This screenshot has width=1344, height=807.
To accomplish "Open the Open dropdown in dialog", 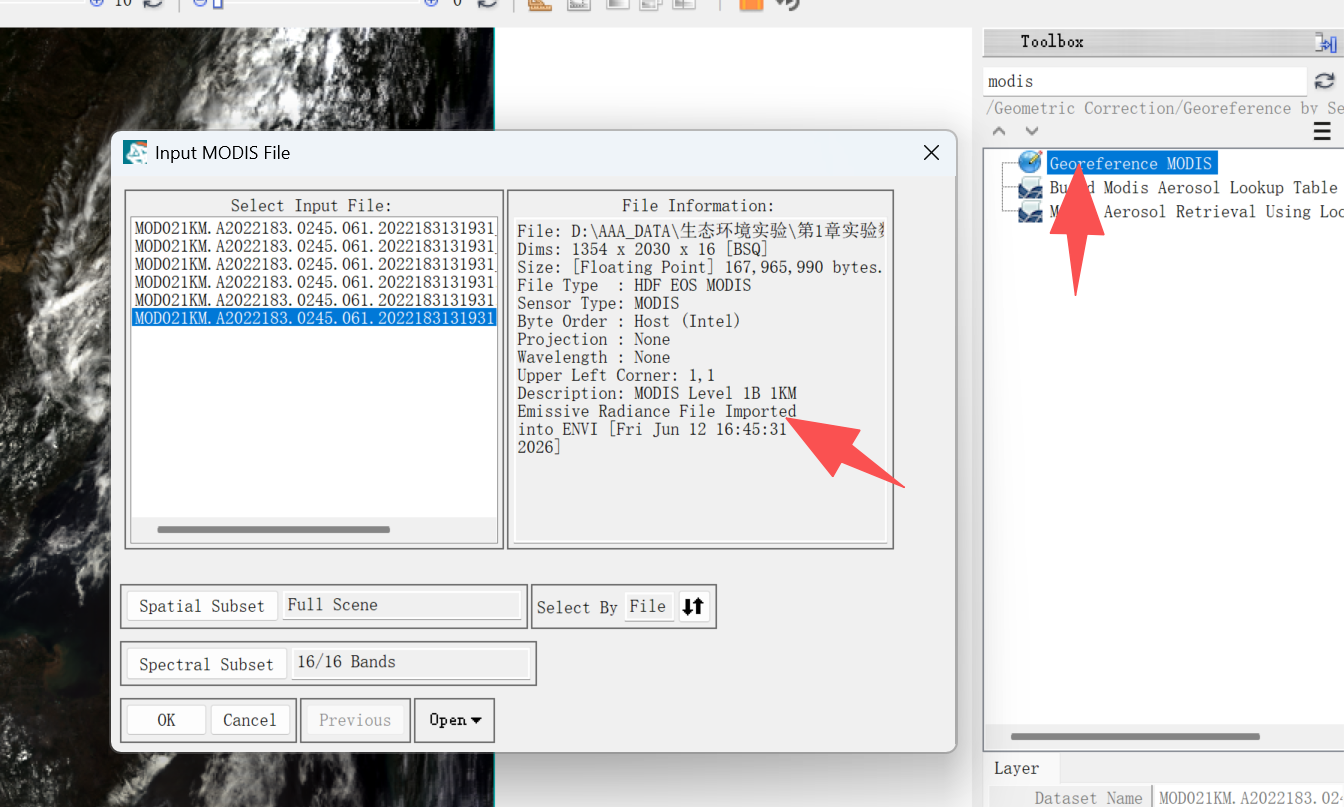I will click(x=455, y=720).
